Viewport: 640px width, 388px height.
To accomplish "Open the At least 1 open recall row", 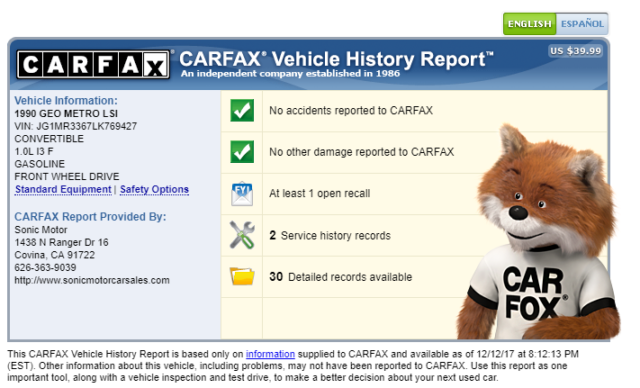I will [x=414, y=193].
